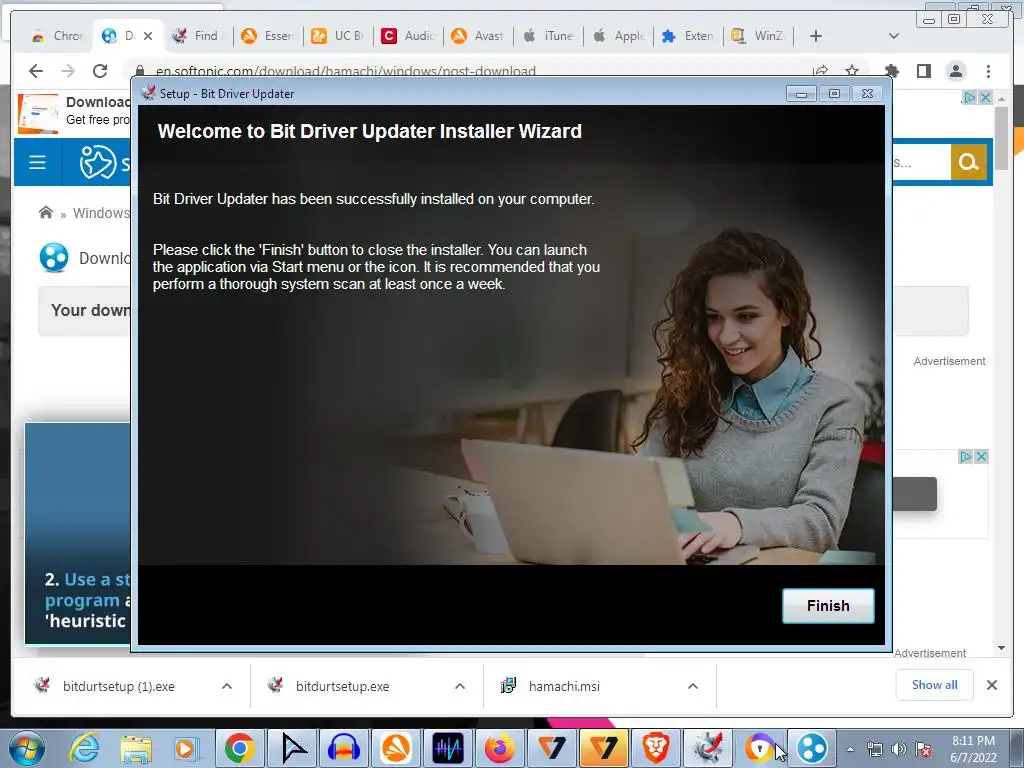The height and width of the screenshot is (768, 1024).
Task: Open Audacity headphones icon in taskbar
Action: point(344,748)
